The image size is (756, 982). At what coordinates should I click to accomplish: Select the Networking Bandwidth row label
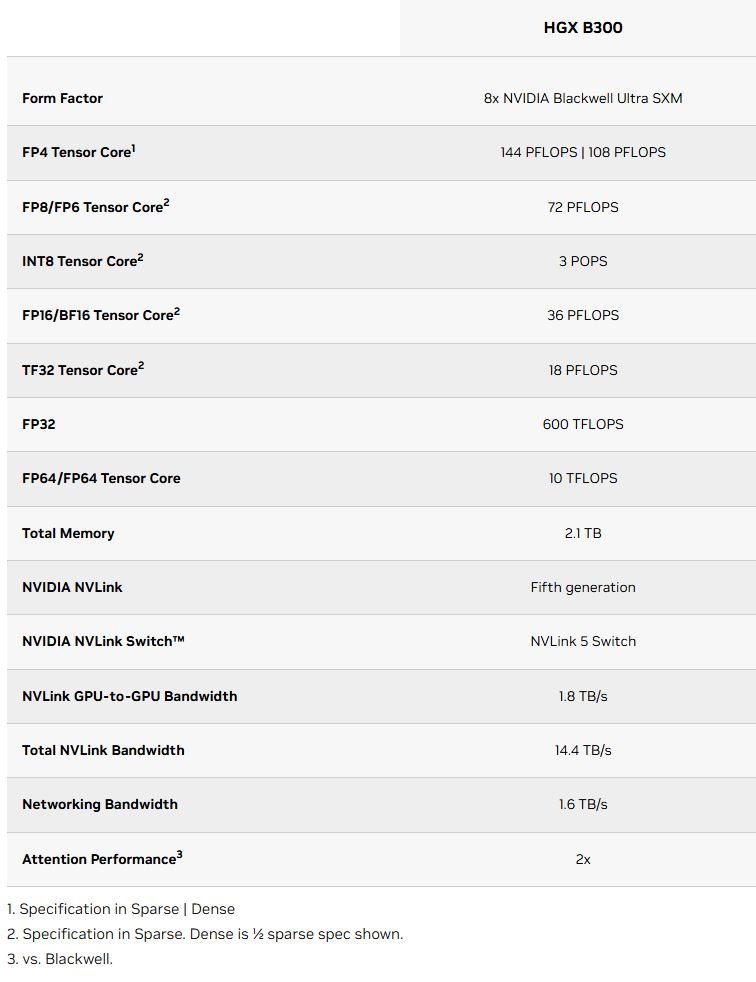tap(100, 804)
